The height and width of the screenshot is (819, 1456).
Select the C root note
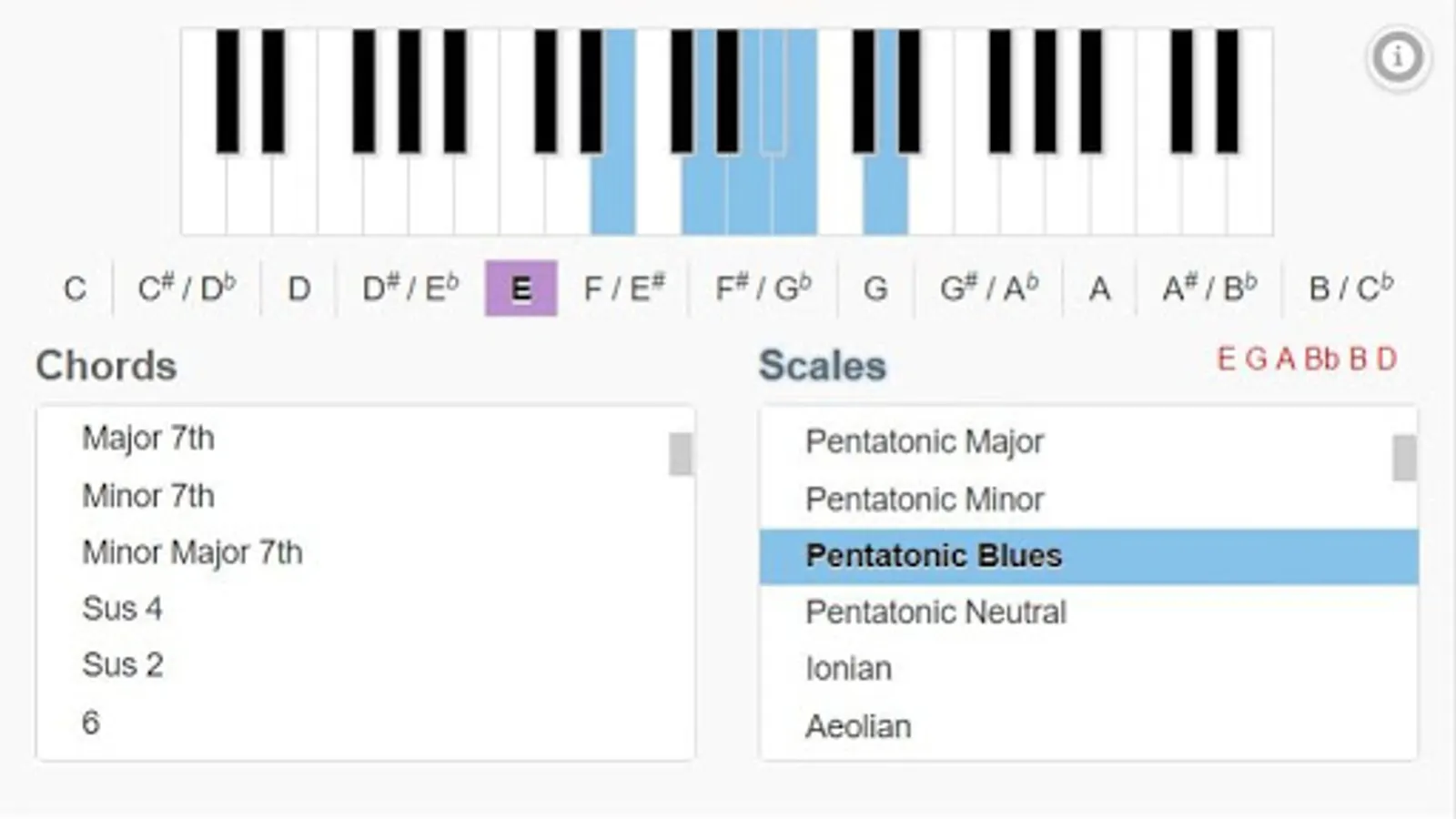75,289
